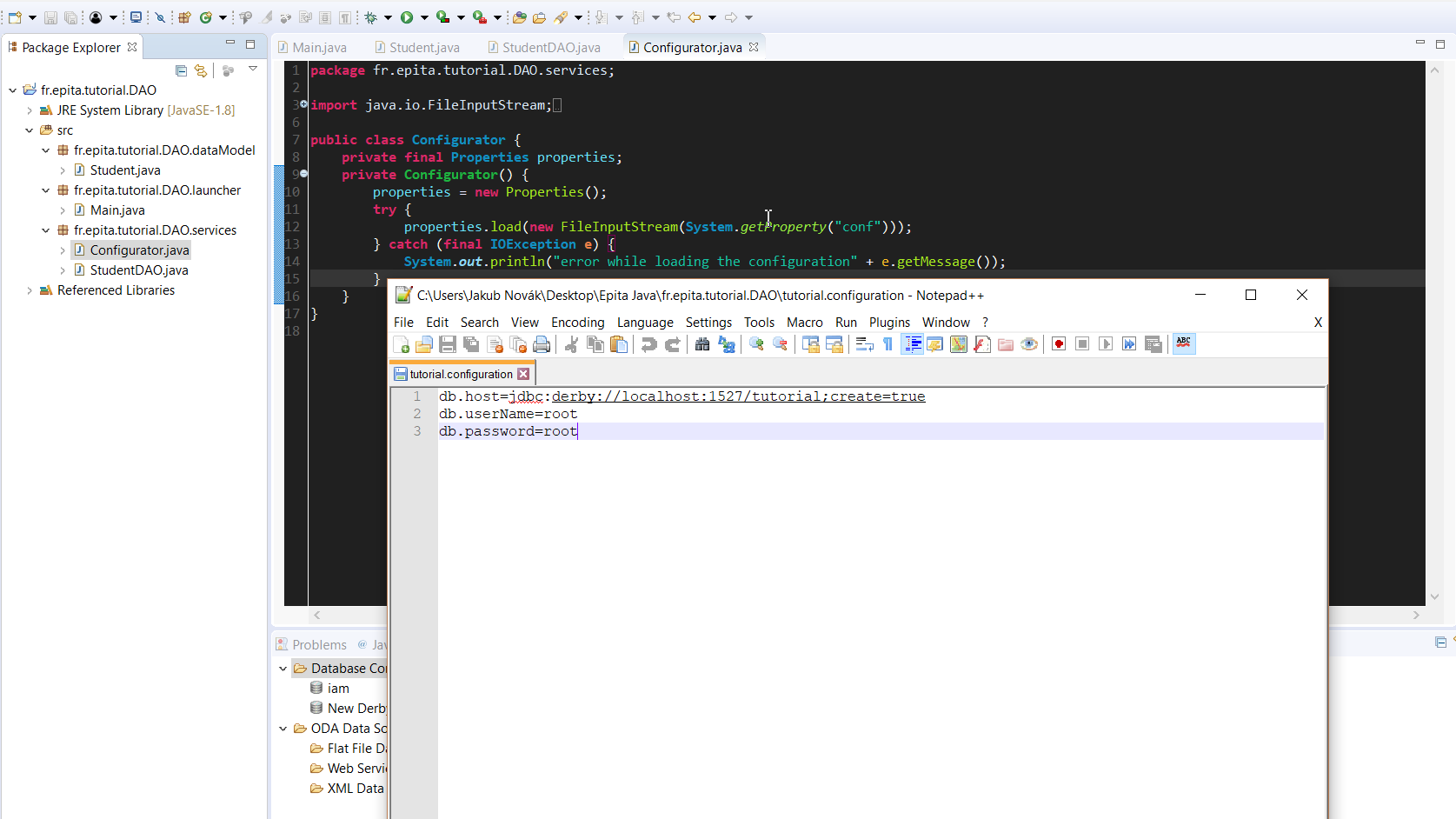Viewport: 1456px width, 819px height.
Task: Collapse the ODA Data Sources node
Action: coord(283,729)
